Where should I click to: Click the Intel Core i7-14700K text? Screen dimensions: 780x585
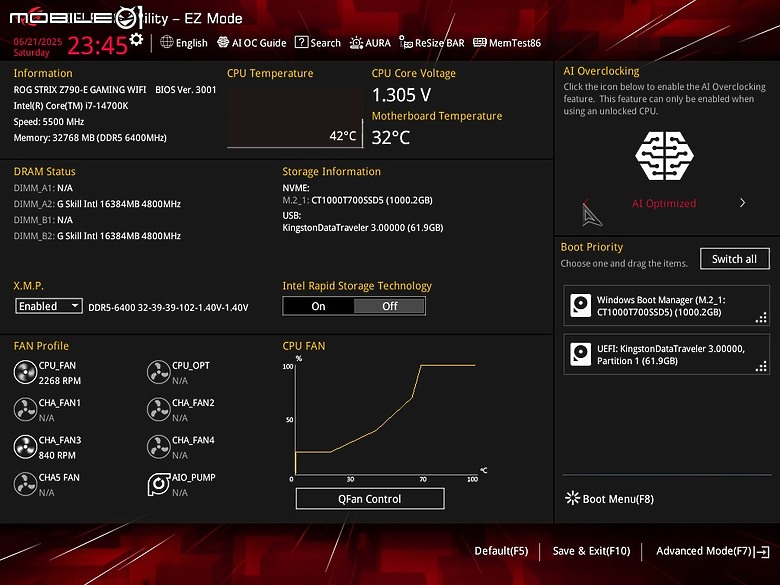pyautogui.click(x=71, y=105)
